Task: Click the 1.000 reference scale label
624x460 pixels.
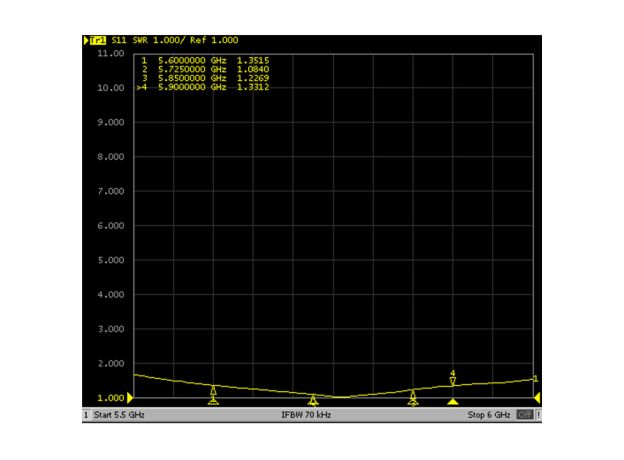Action: pos(111,398)
